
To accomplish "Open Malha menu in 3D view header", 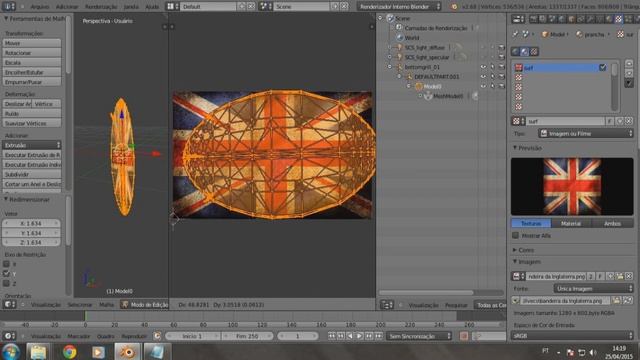I will coord(107,304).
